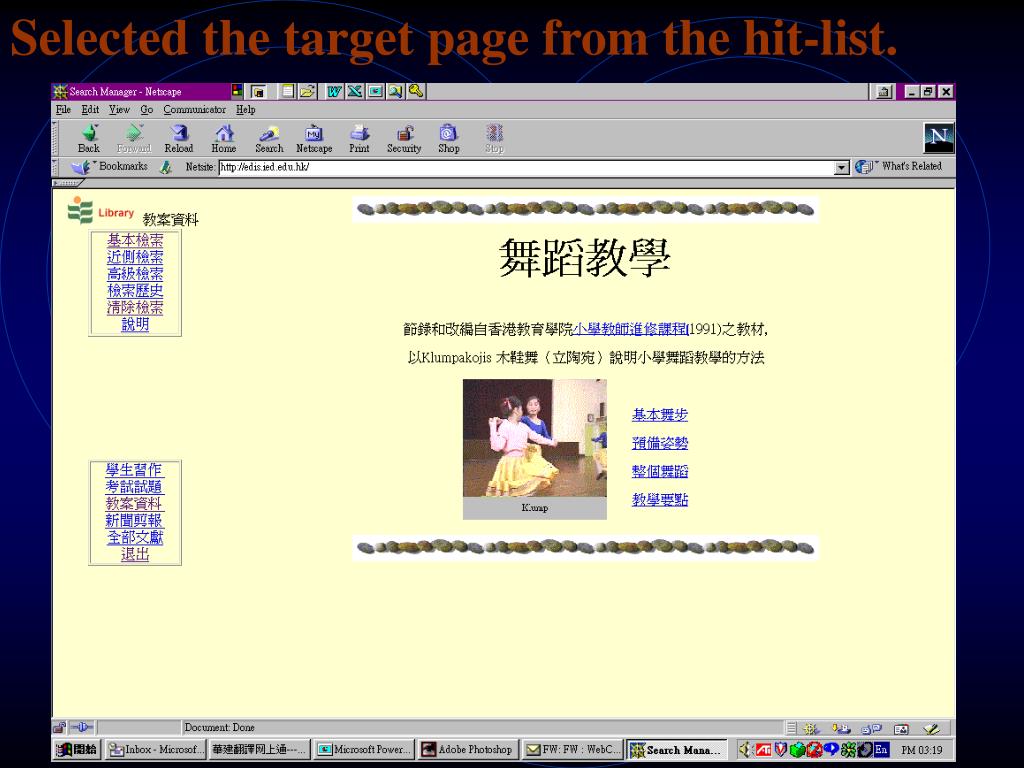The width and height of the screenshot is (1024, 768).
Task: Open the 學生習作 link
Action: (x=134, y=470)
